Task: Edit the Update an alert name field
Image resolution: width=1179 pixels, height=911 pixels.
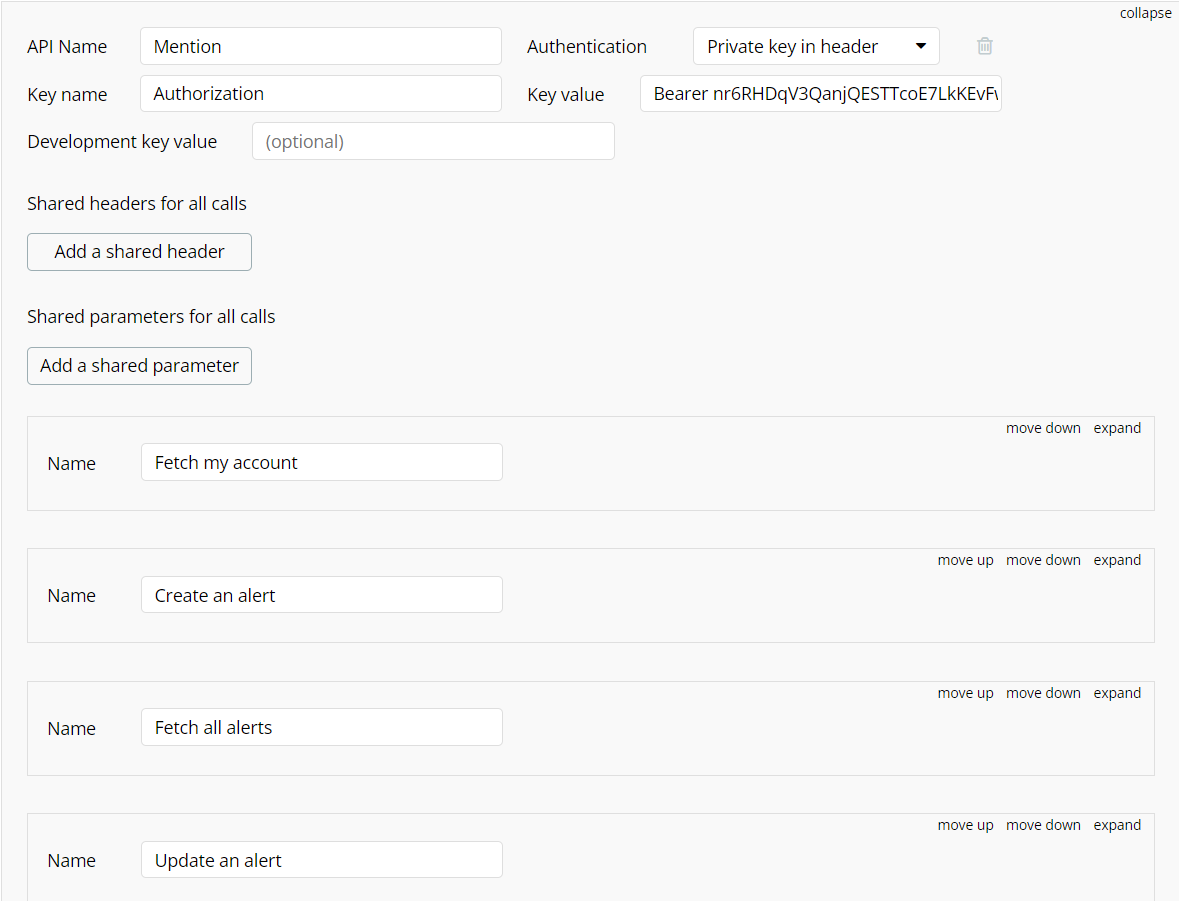Action: [322, 860]
